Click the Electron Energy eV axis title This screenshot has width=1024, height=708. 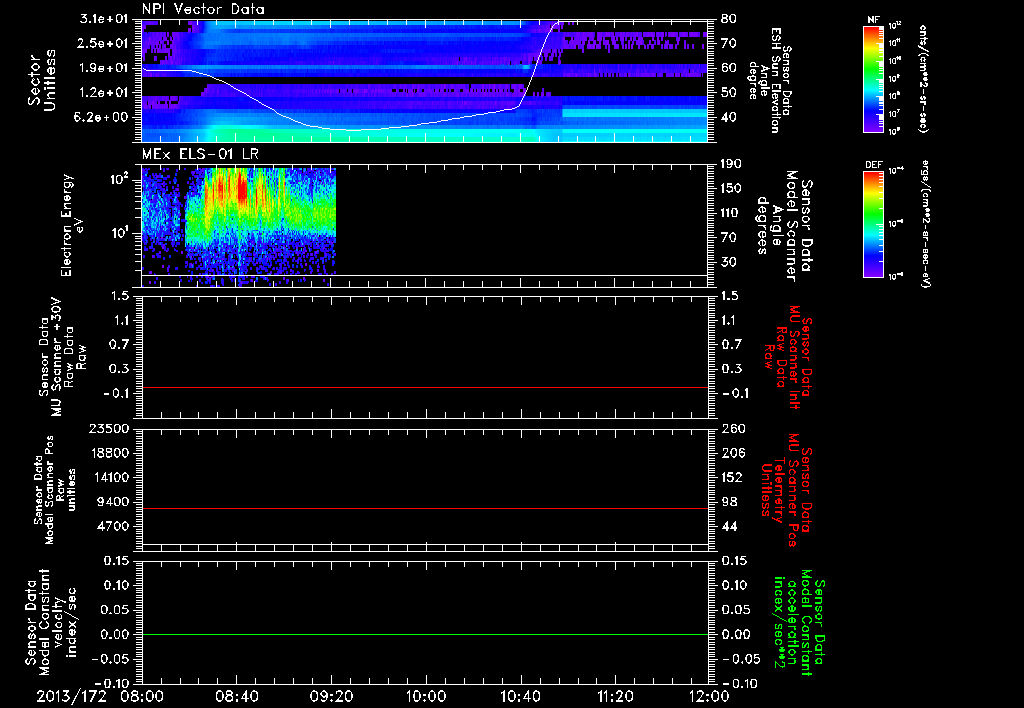pyautogui.click(x=72, y=225)
